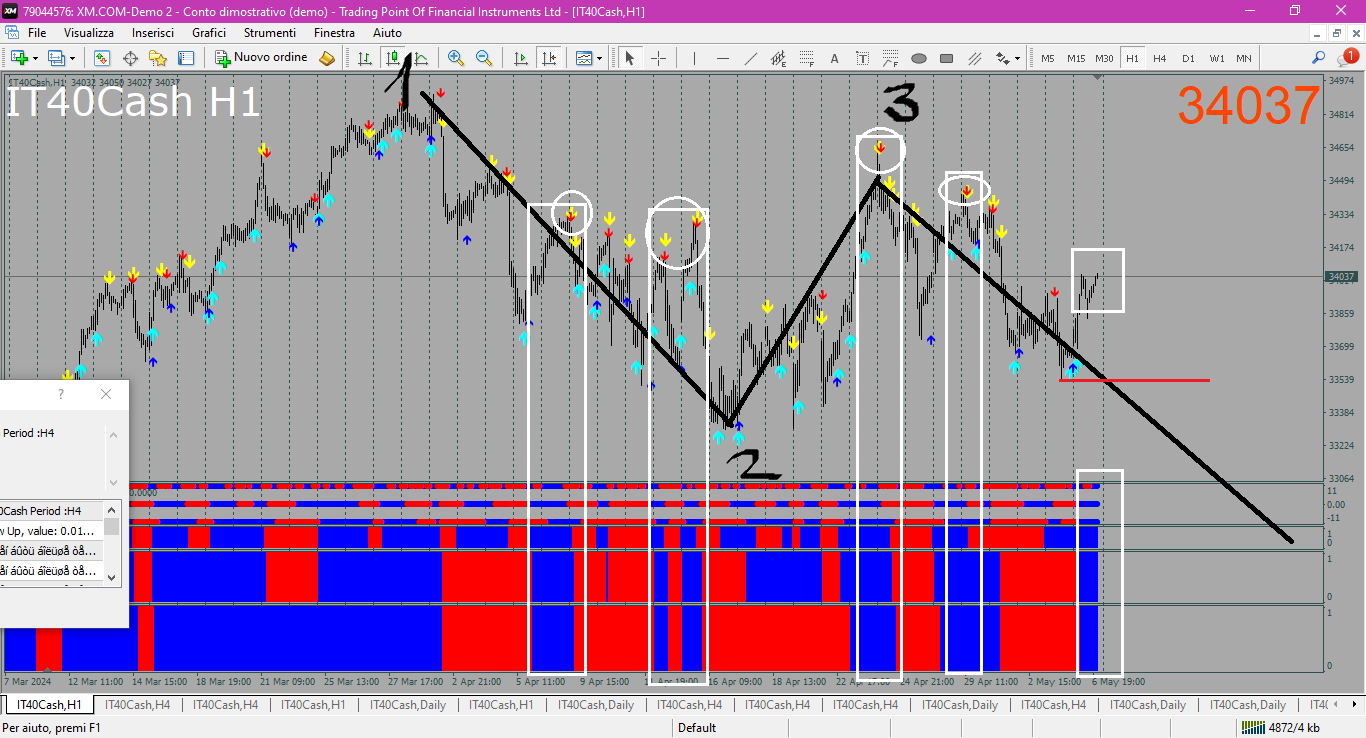This screenshot has height=738, width=1366.
Task: Toggle chart shift from right border
Action: point(548,58)
